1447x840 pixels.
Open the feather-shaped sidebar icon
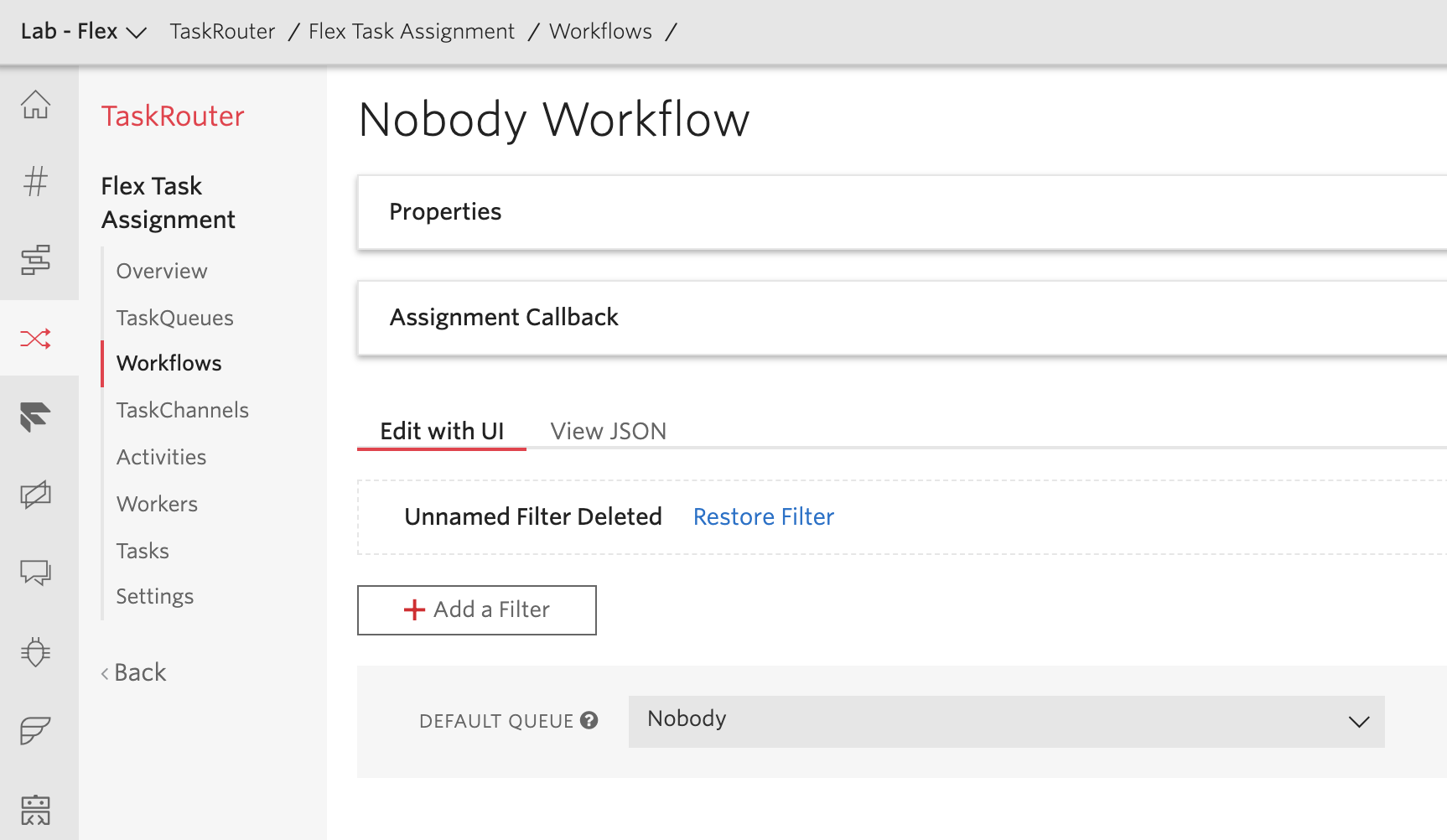(35, 730)
